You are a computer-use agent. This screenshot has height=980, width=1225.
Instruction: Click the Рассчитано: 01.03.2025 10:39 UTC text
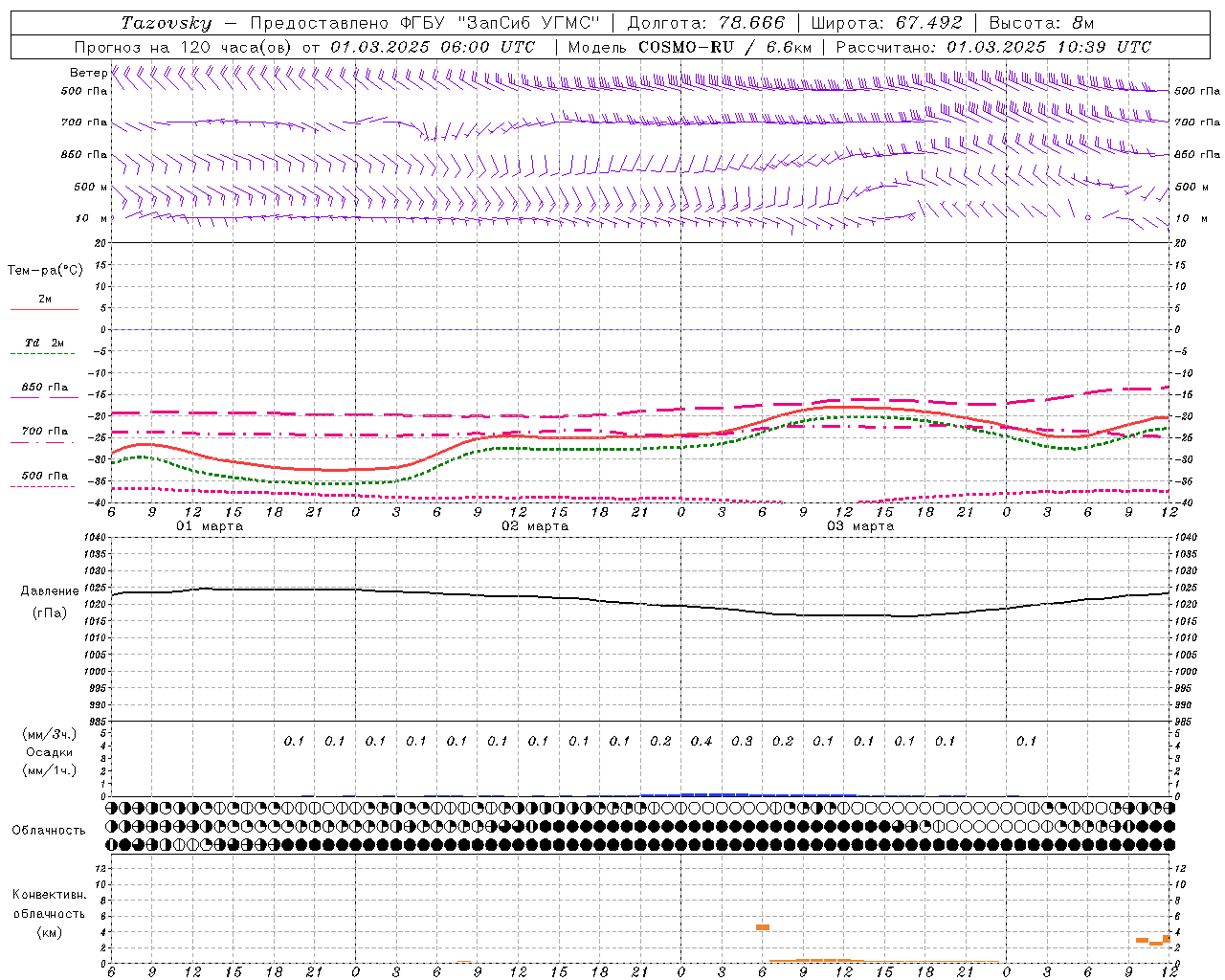993,47
